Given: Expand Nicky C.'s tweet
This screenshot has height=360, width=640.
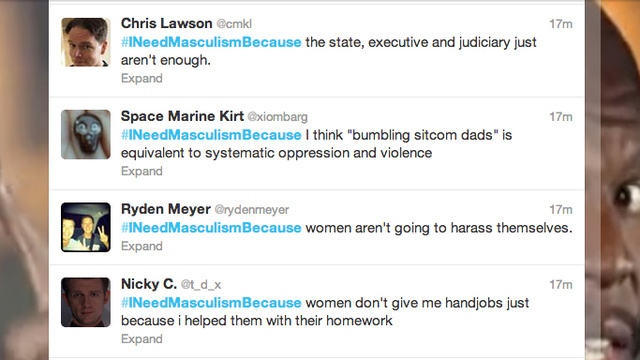Looking at the screenshot, I should 142,339.
